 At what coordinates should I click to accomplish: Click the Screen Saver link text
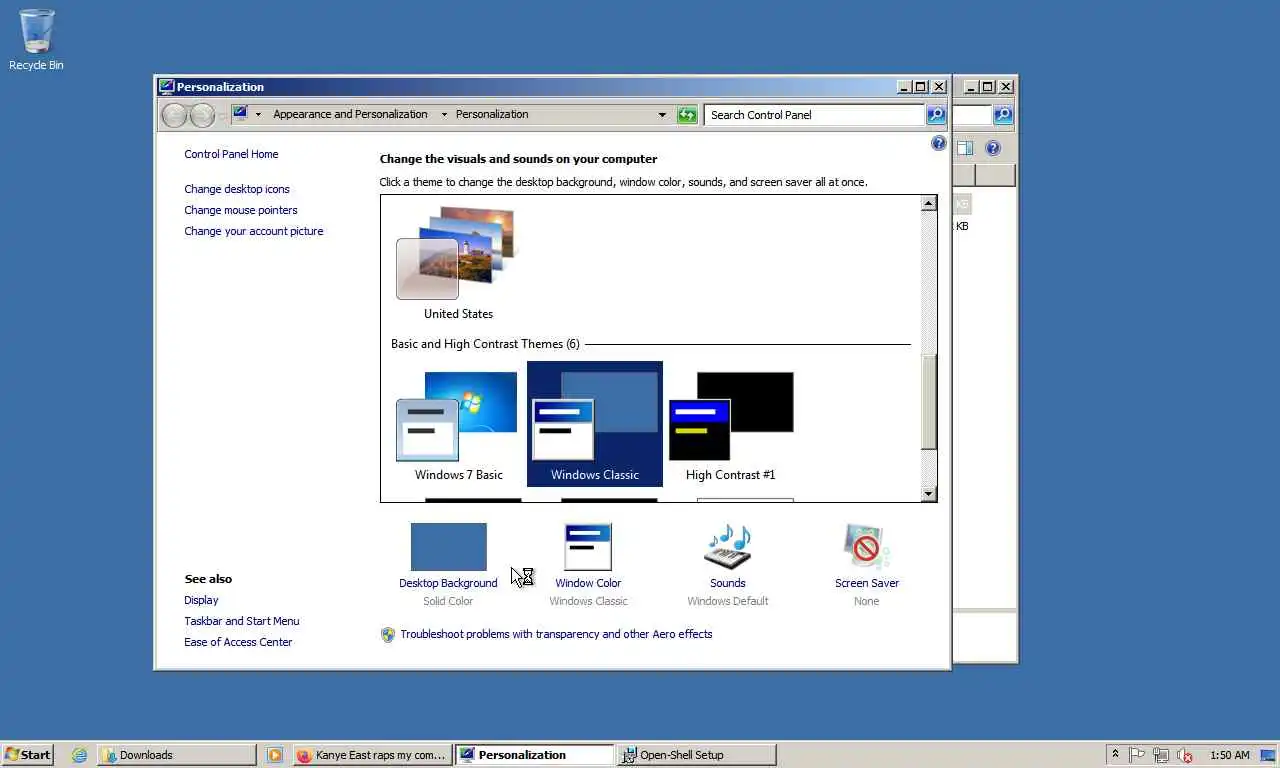click(867, 583)
